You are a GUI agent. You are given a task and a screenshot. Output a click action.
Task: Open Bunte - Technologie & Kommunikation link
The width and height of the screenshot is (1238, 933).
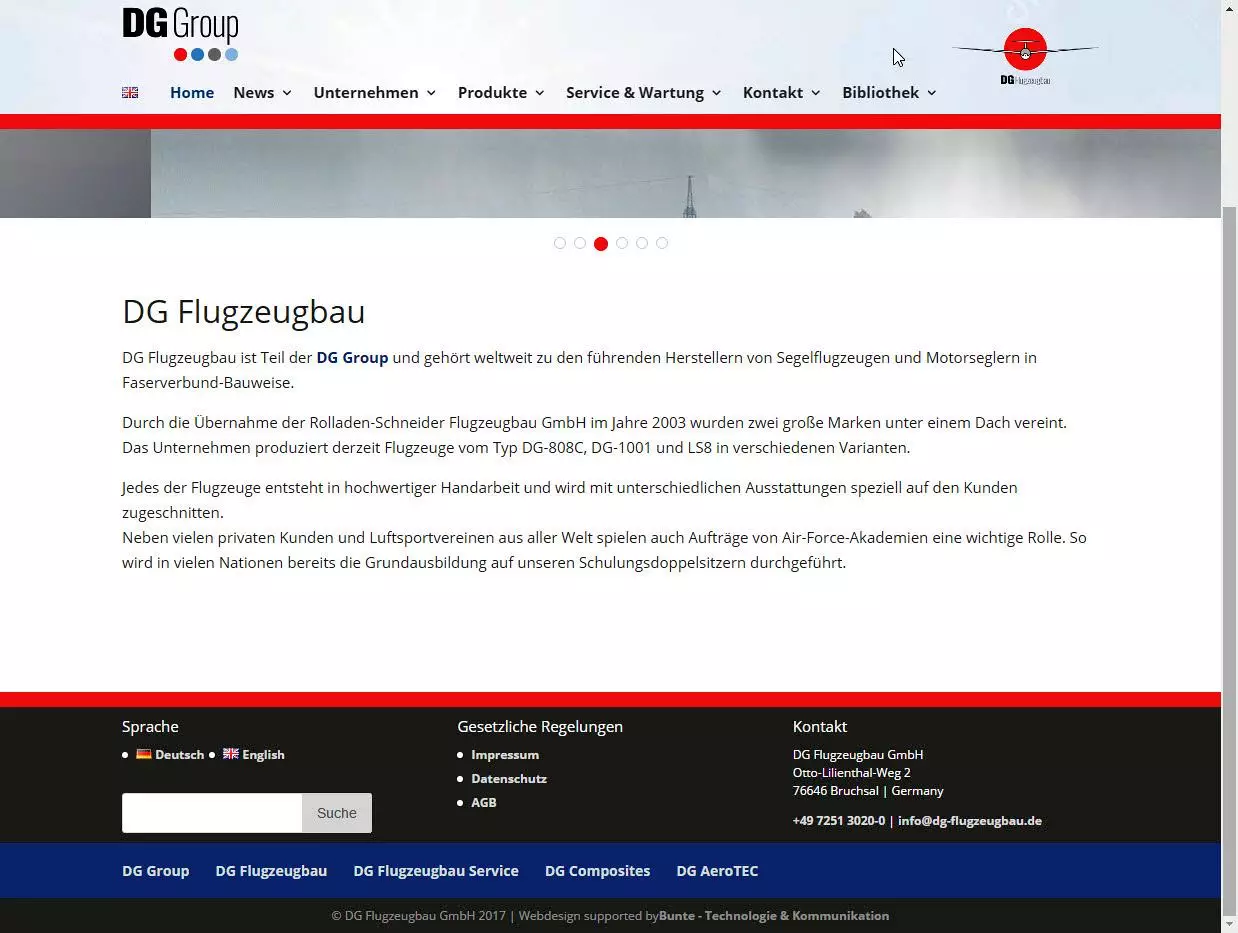tap(774, 915)
